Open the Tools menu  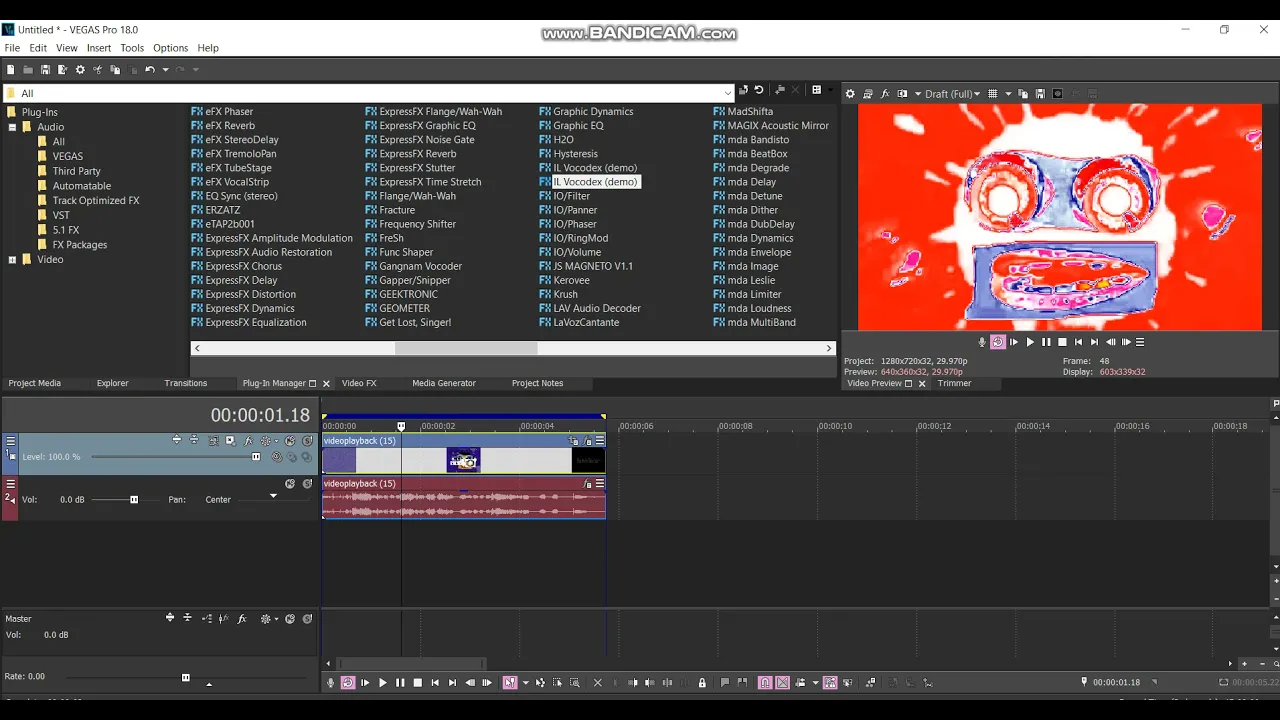(x=132, y=48)
